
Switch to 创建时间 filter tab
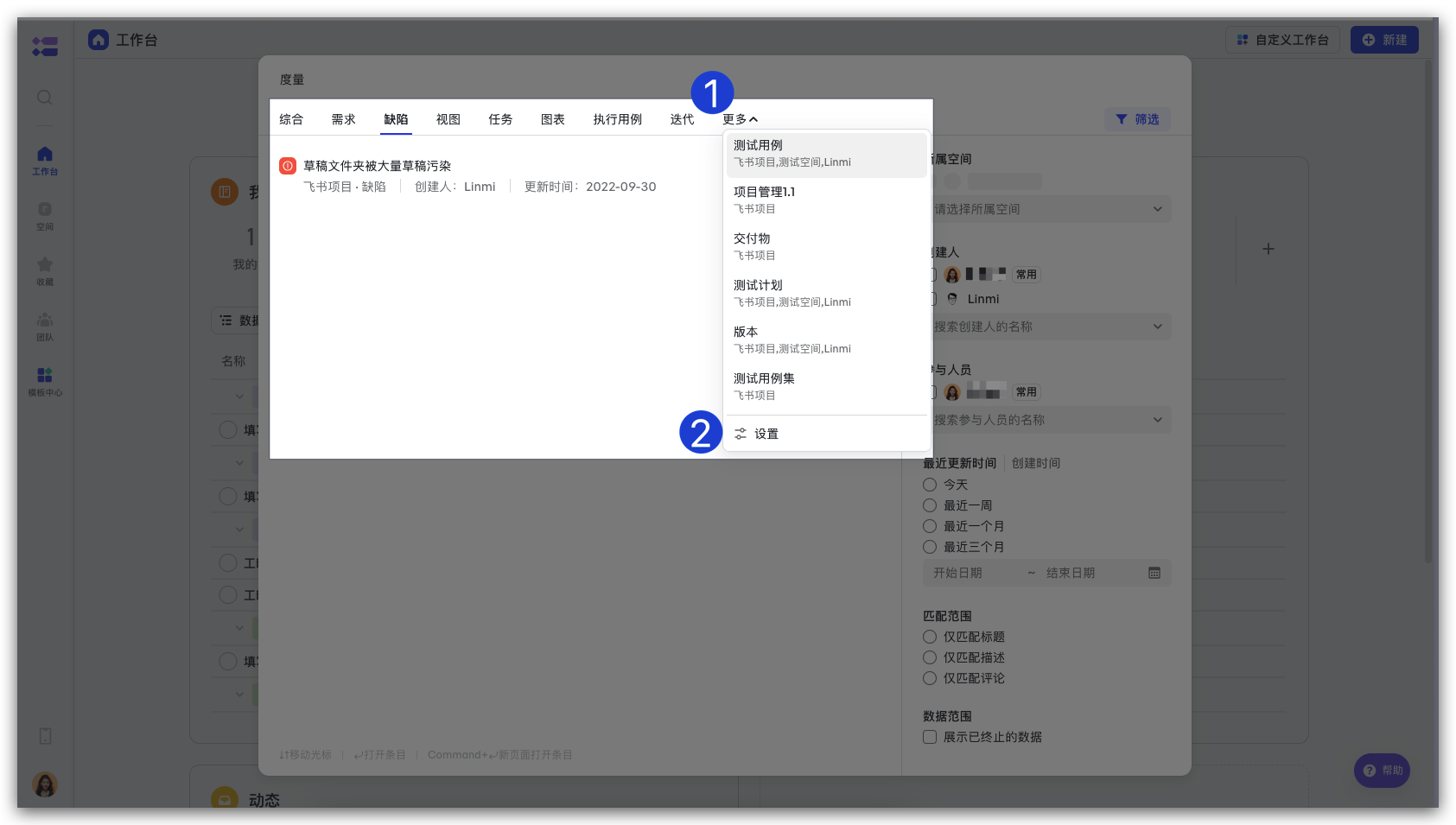tap(1036, 463)
